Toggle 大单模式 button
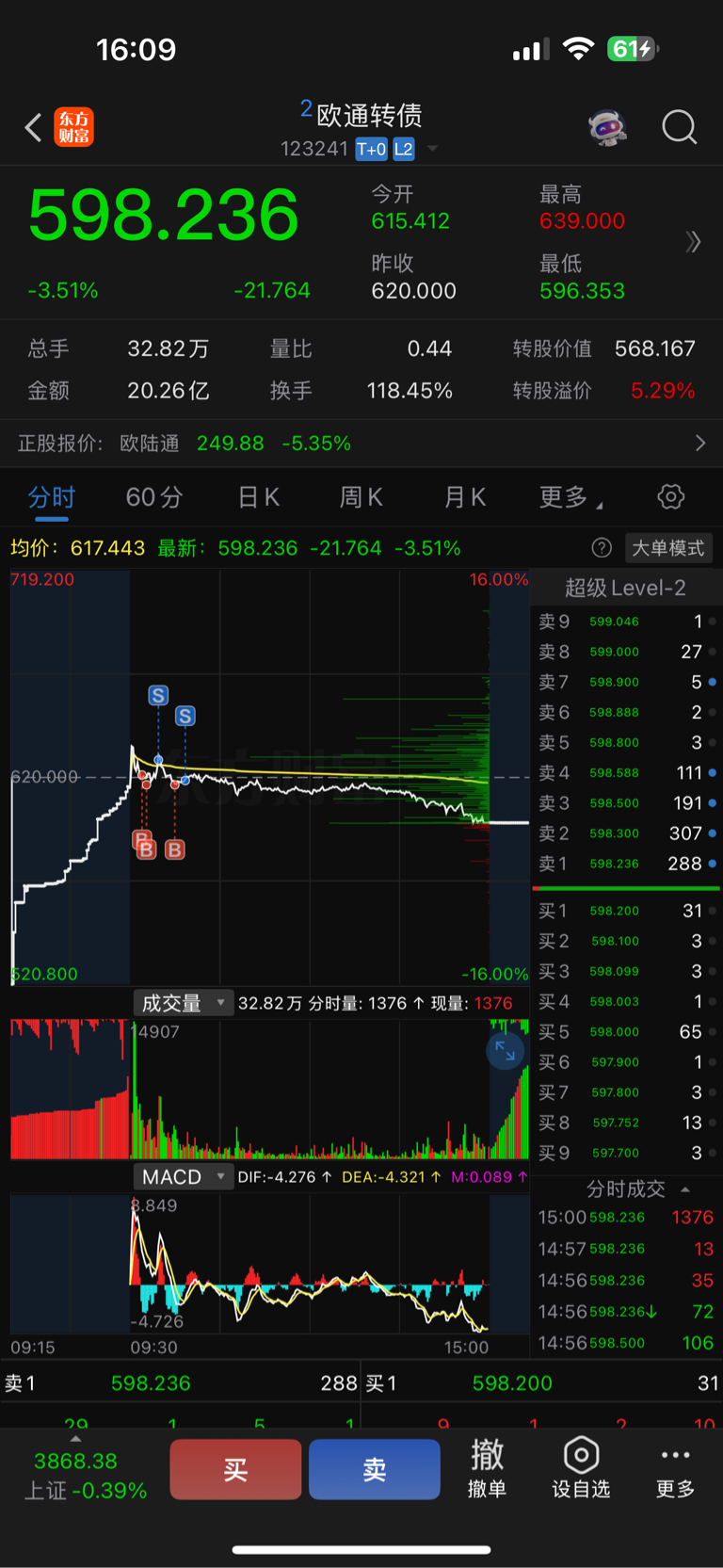 pyautogui.click(x=668, y=548)
